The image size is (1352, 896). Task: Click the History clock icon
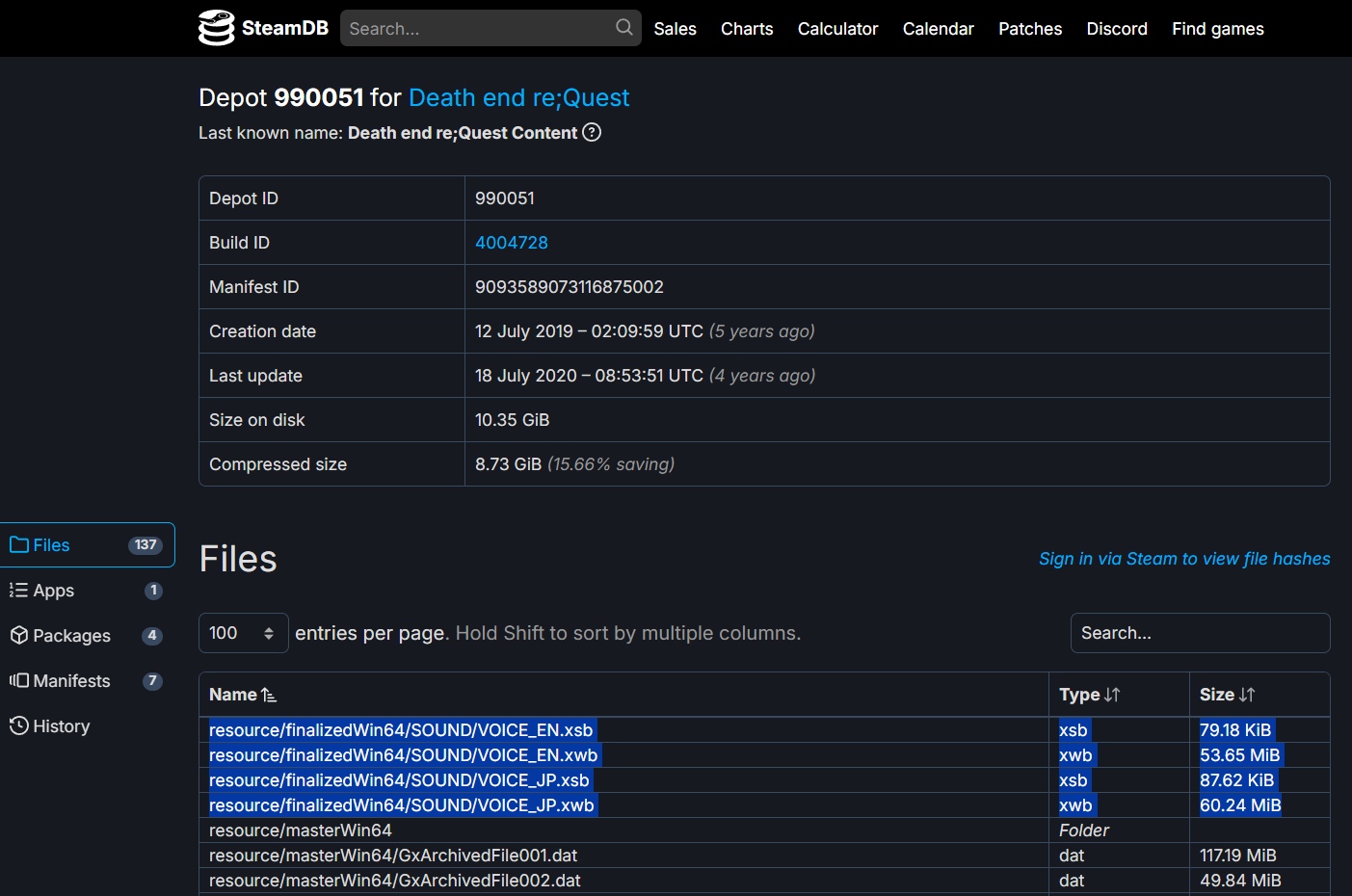tap(19, 726)
